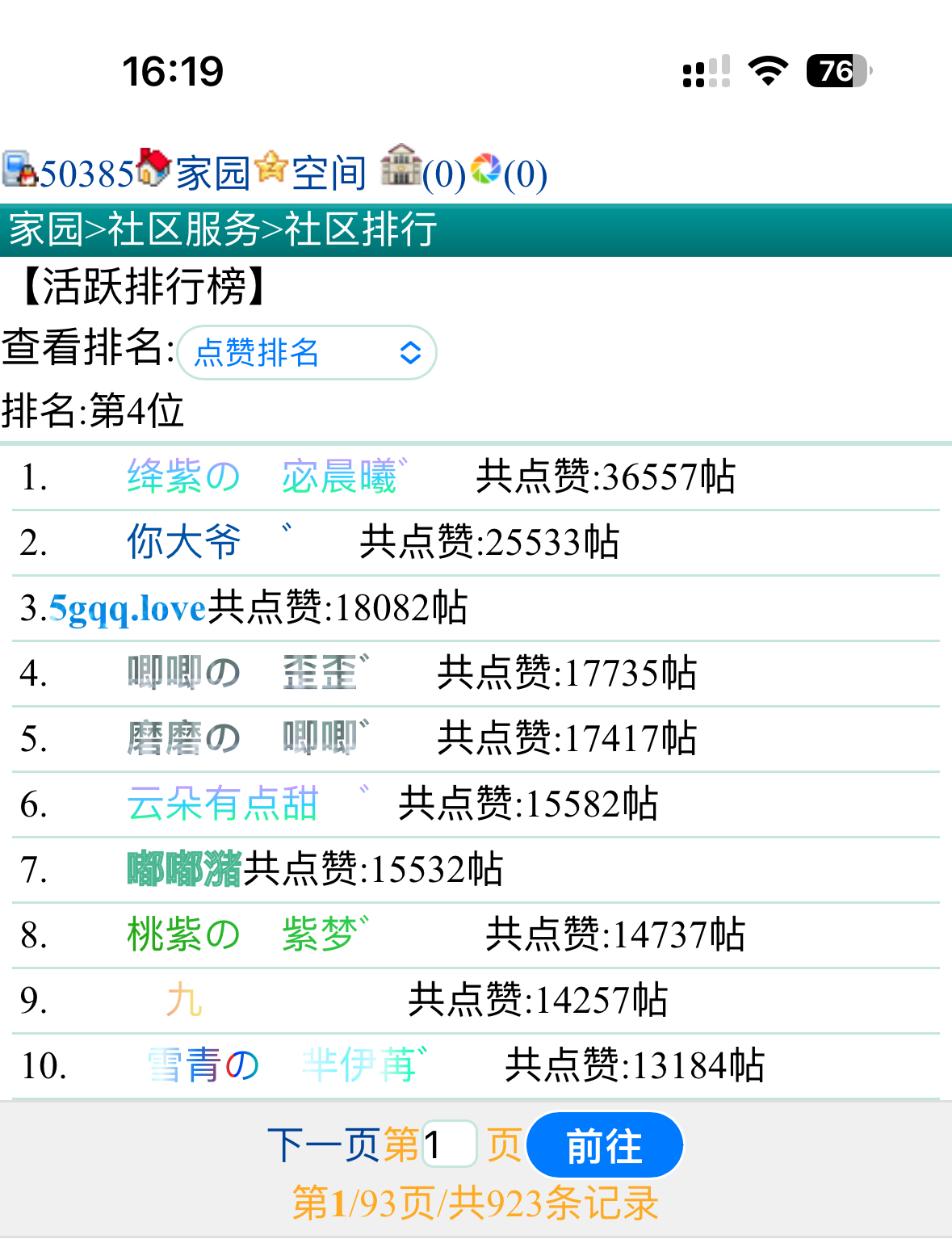952x1243 pixels.
Task: Tap the (0) count after bank icon
Action: pos(444,174)
